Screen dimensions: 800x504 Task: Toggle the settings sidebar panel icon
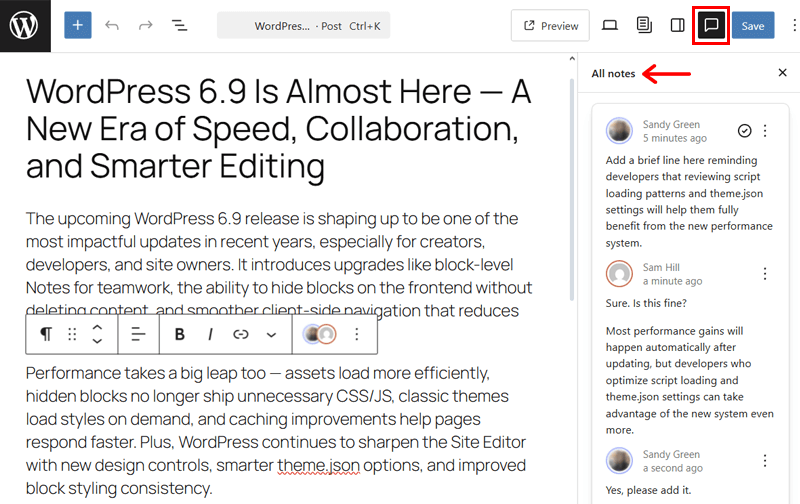pyautogui.click(x=678, y=25)
